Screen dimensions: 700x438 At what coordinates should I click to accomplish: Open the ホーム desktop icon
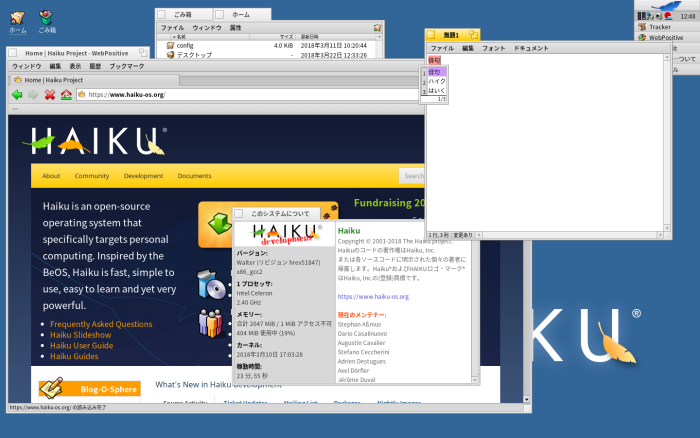[x=17, y=22]
